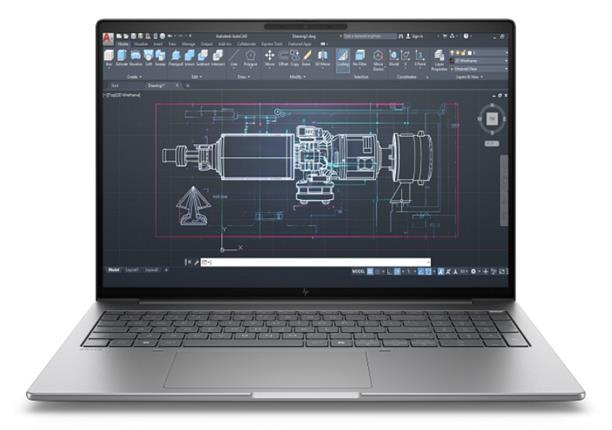The width and height of the screenshot is (612, 430).
Task: Select the Erase tool
Action: point(306,58)
